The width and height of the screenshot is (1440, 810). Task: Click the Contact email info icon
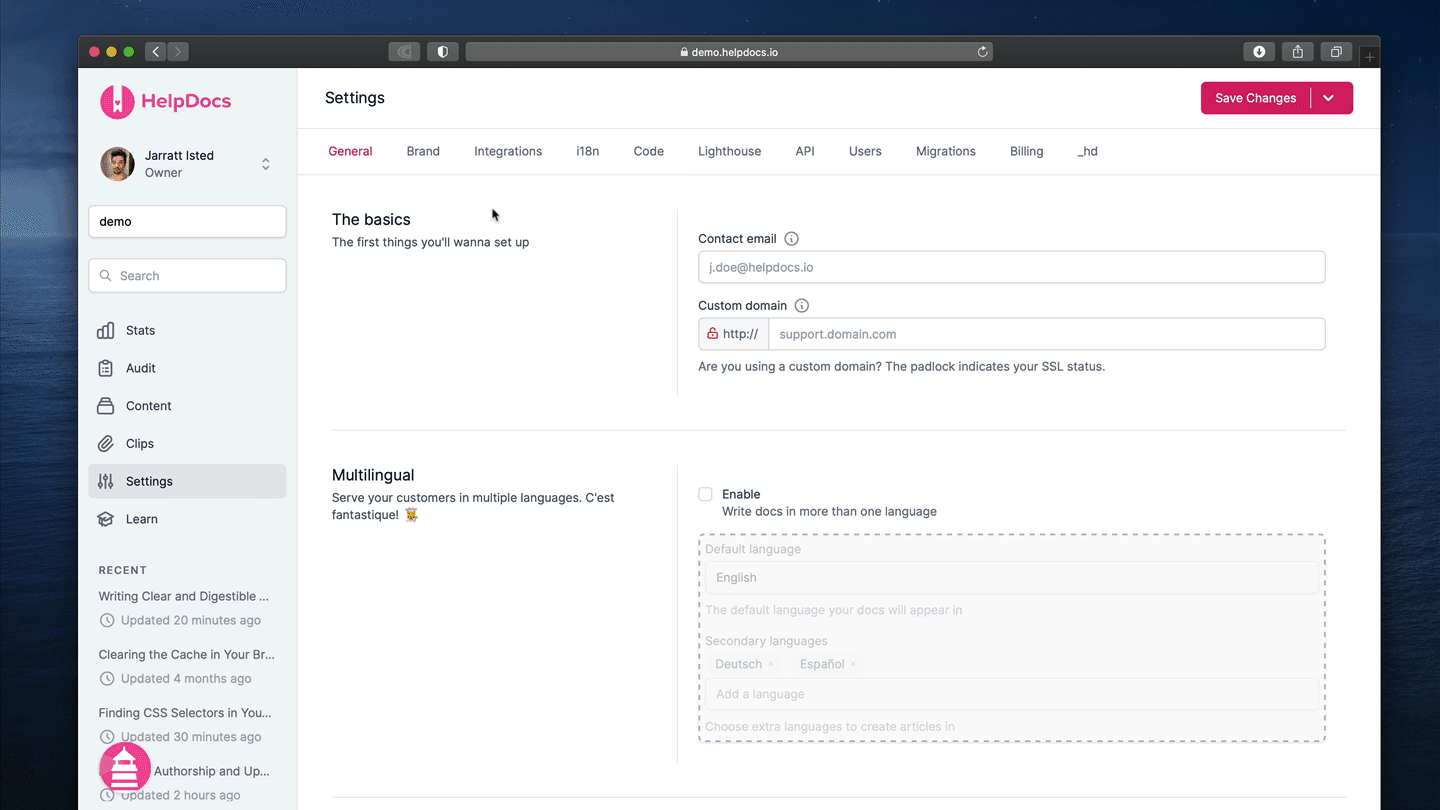pyautogui.click(x=792, y=239)
